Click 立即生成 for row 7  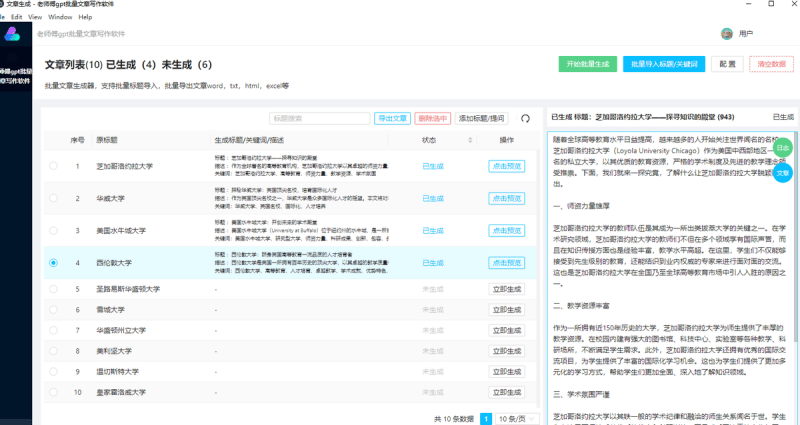pyautogui.click(x=507, y=330)
